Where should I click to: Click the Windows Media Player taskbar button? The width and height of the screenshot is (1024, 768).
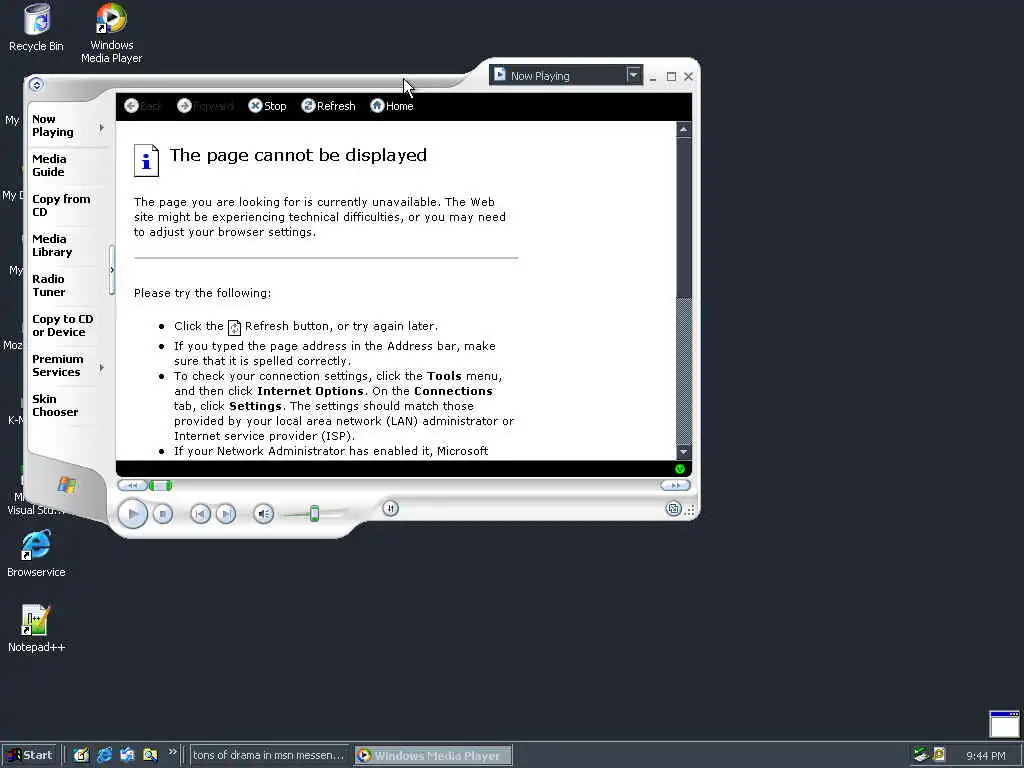tap(433, 755)
